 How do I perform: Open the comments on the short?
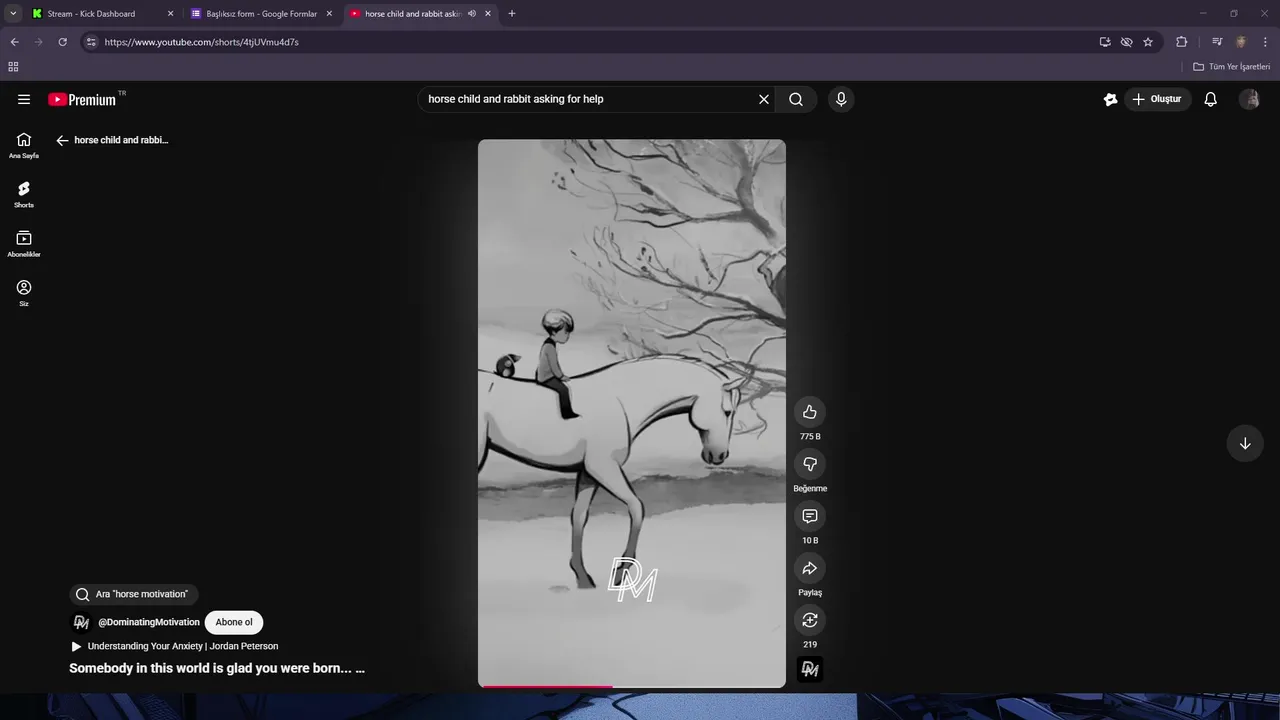[810, 516]
